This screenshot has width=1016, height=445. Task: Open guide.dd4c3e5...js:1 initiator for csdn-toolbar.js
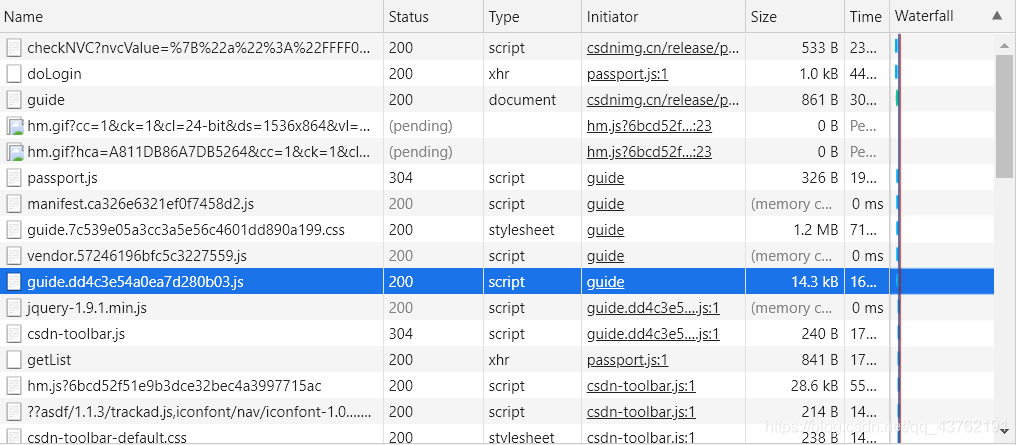click(x=653, y=334)
